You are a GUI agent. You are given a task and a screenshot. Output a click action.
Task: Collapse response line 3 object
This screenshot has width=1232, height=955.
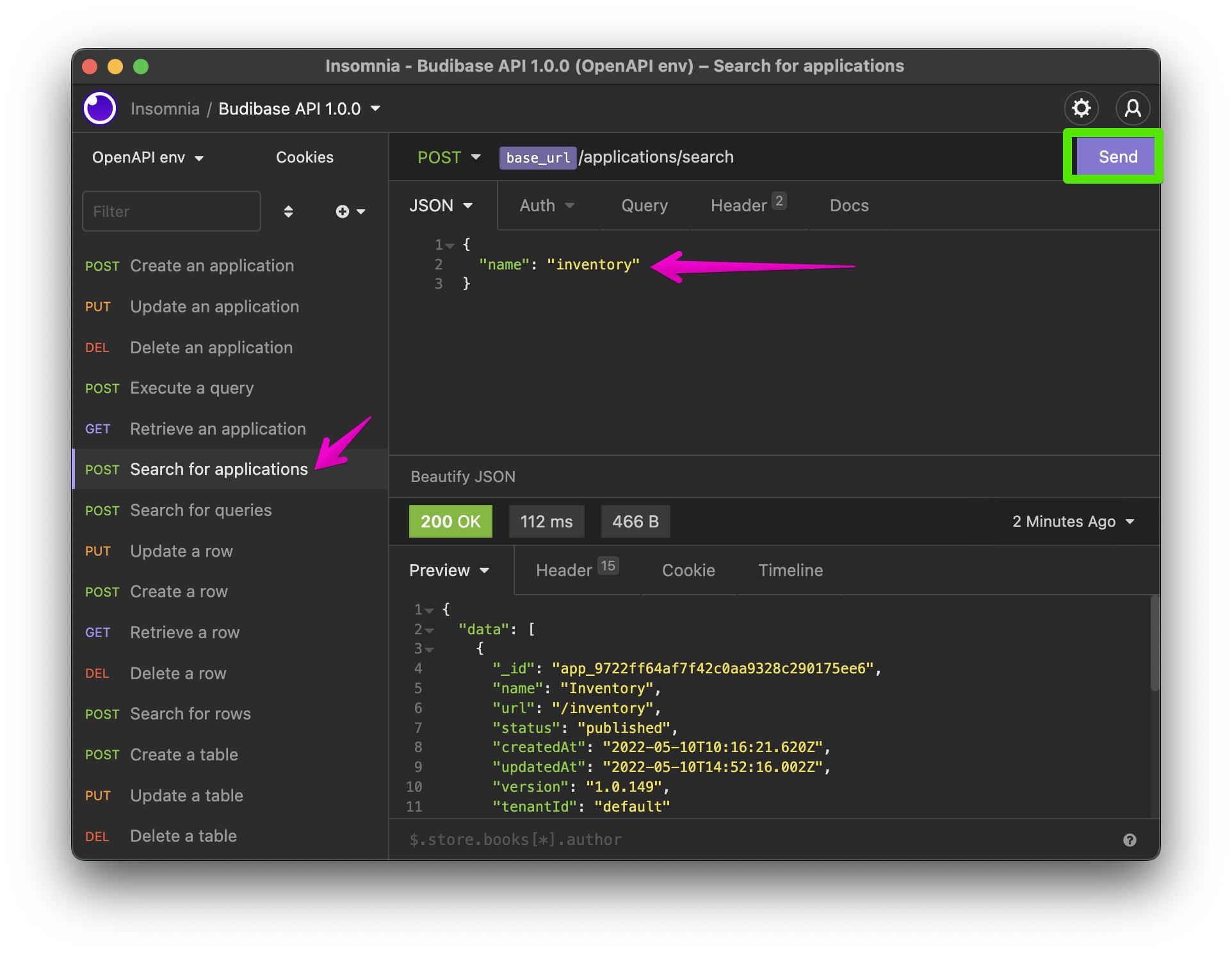(x=429, y=650)
